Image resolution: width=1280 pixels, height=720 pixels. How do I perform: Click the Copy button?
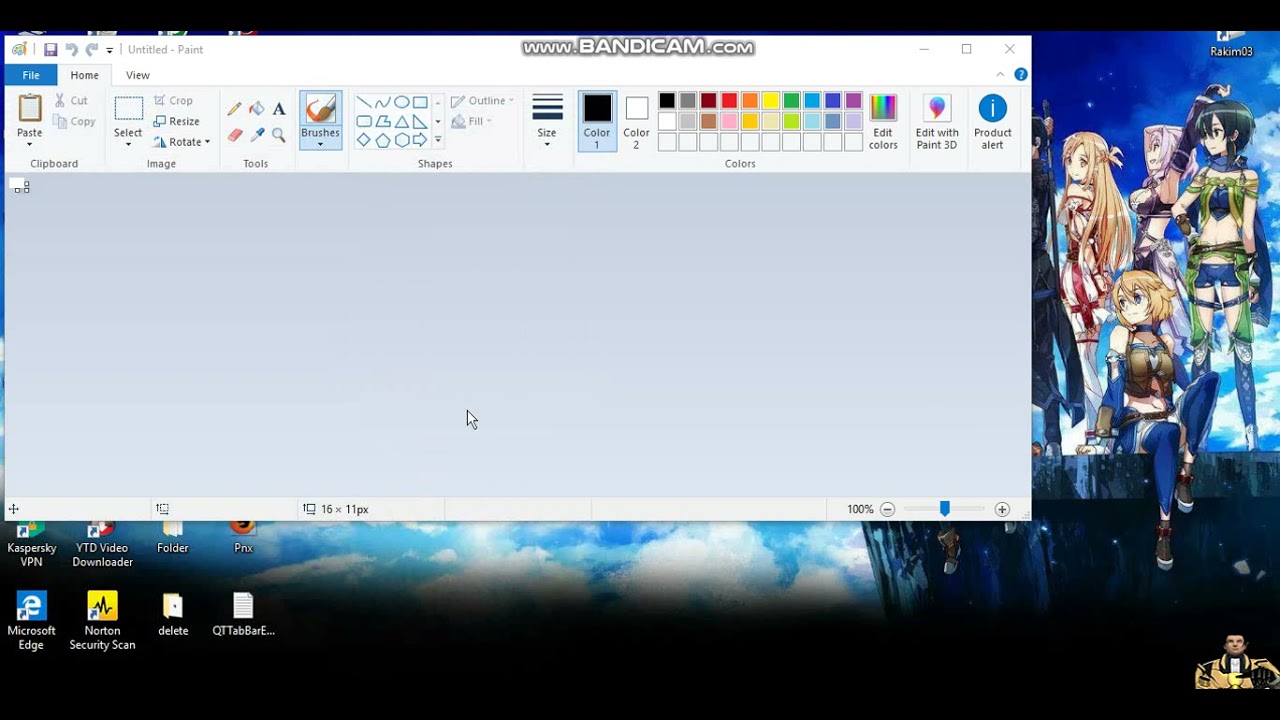click(x=74, y=122)
